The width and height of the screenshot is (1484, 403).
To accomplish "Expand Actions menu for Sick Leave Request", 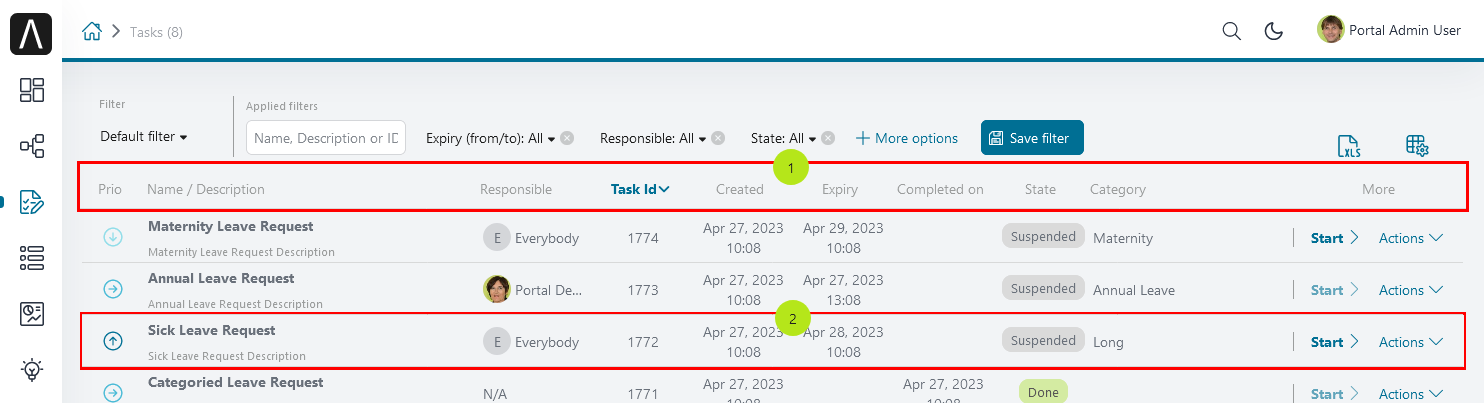I will [x=1410, y=342].
